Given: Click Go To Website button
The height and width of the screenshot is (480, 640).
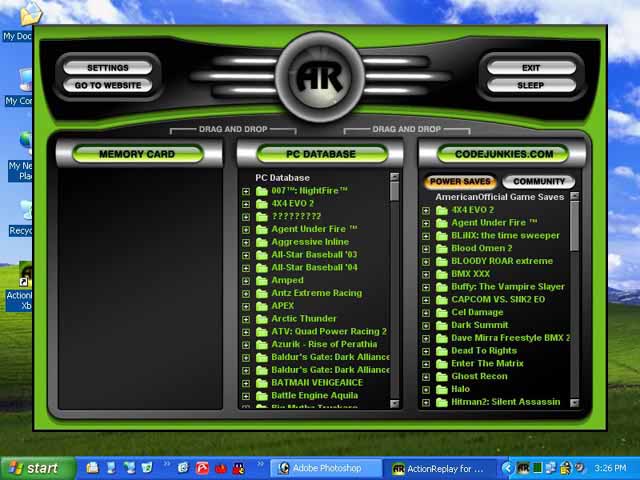Looking at the screenshot, I should (108, 85).
